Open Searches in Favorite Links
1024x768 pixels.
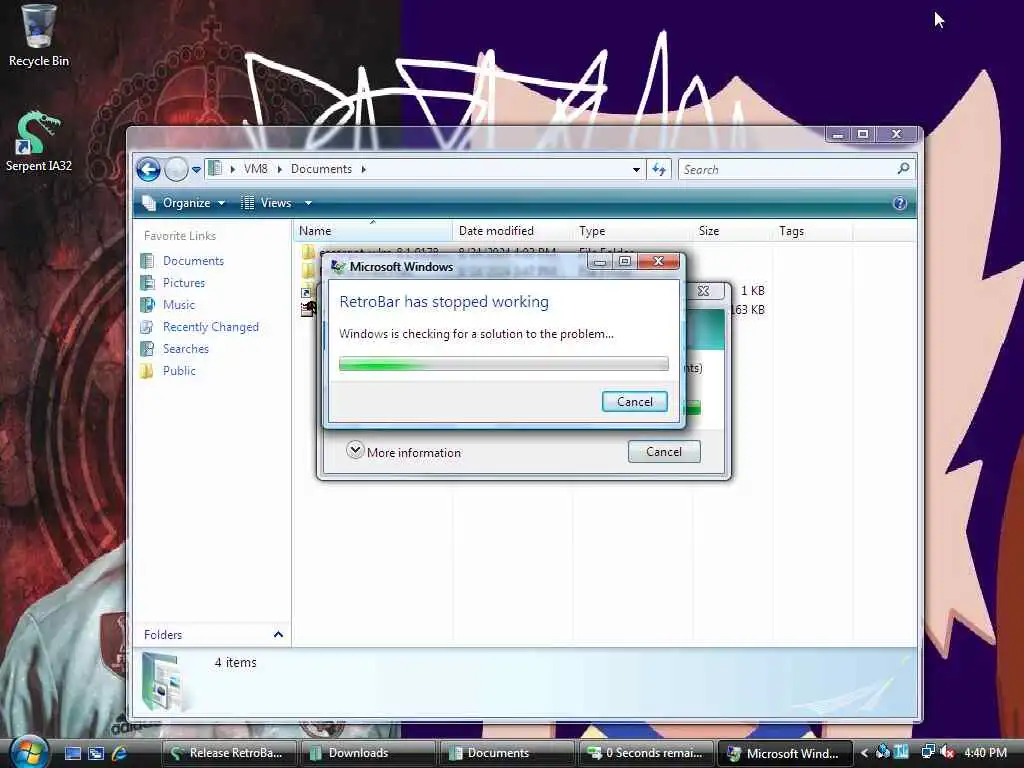pyautogui.click(x=185, y=349)
